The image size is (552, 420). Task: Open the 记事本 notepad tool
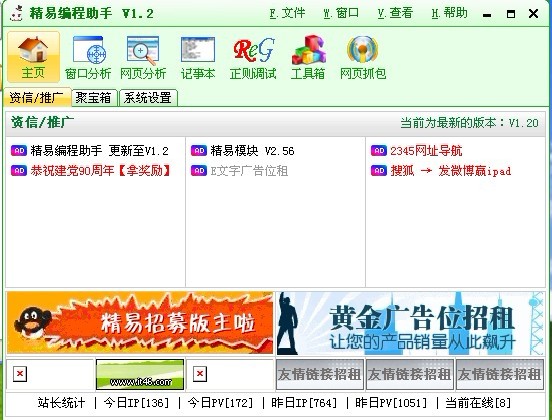tap(198, 57)
